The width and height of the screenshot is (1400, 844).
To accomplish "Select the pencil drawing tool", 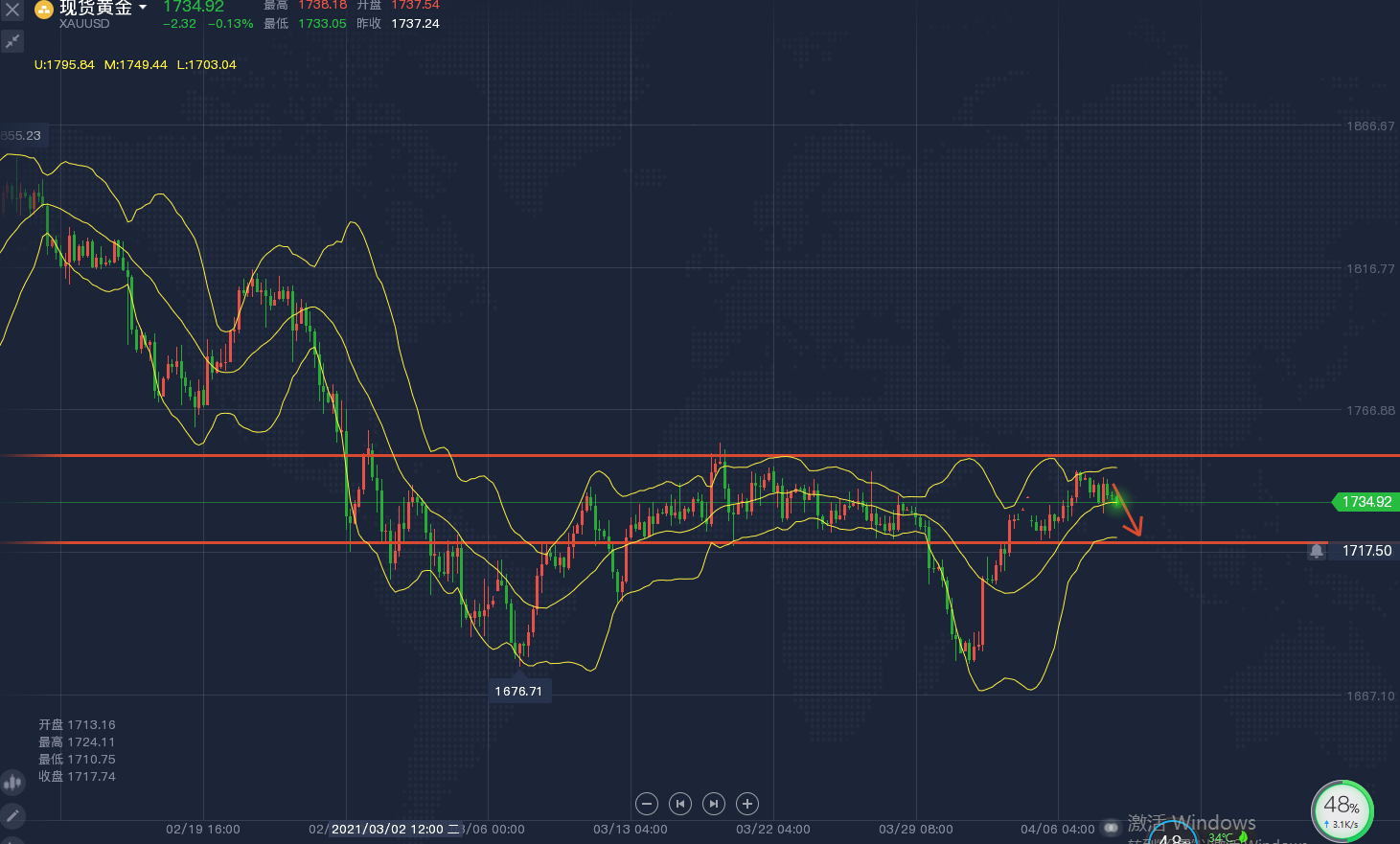I will (12, 816).
